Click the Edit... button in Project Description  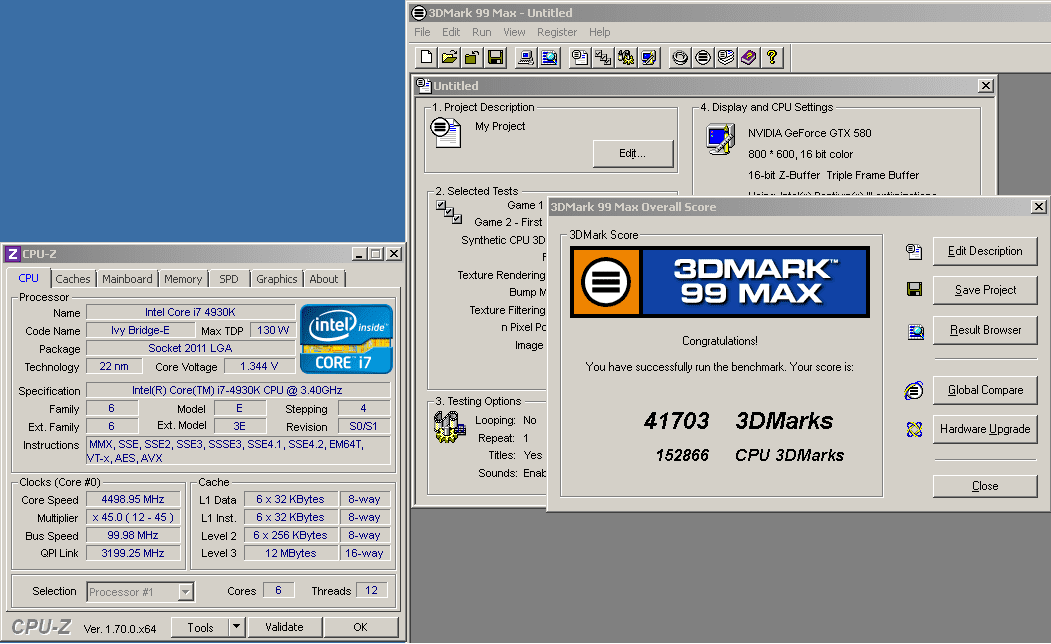633,153
